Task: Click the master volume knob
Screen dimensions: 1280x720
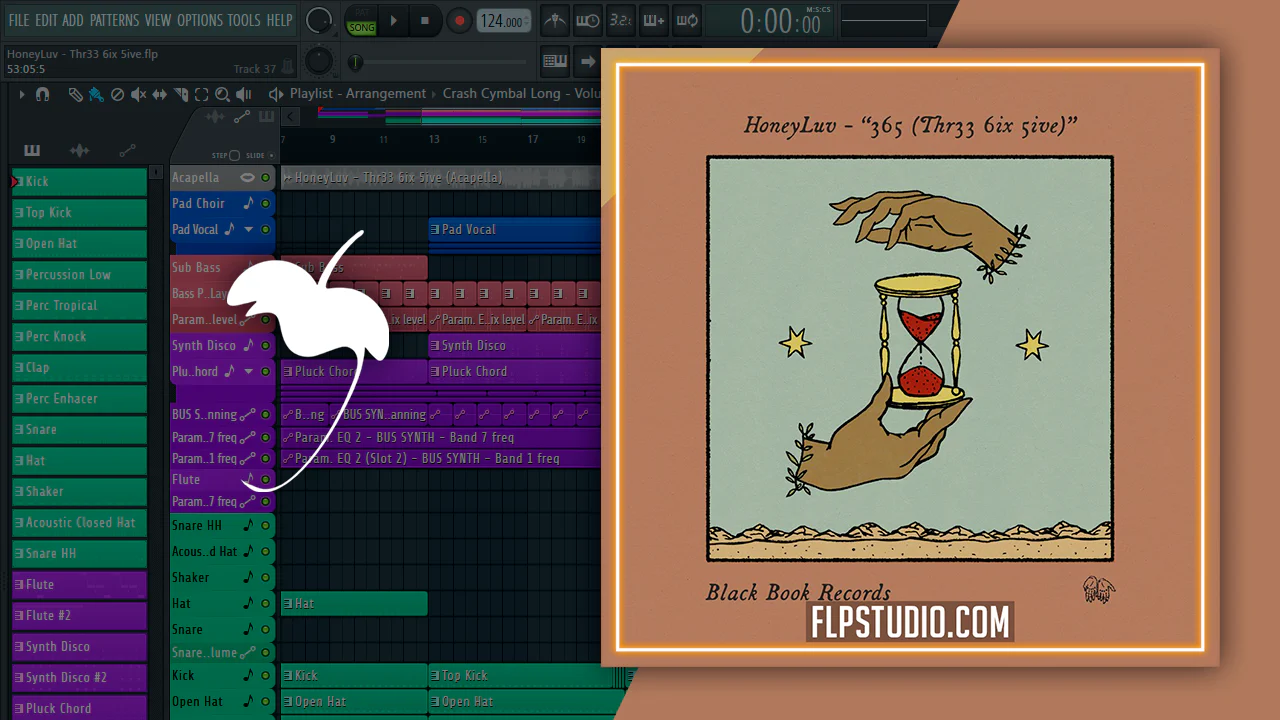Action: 319,20
